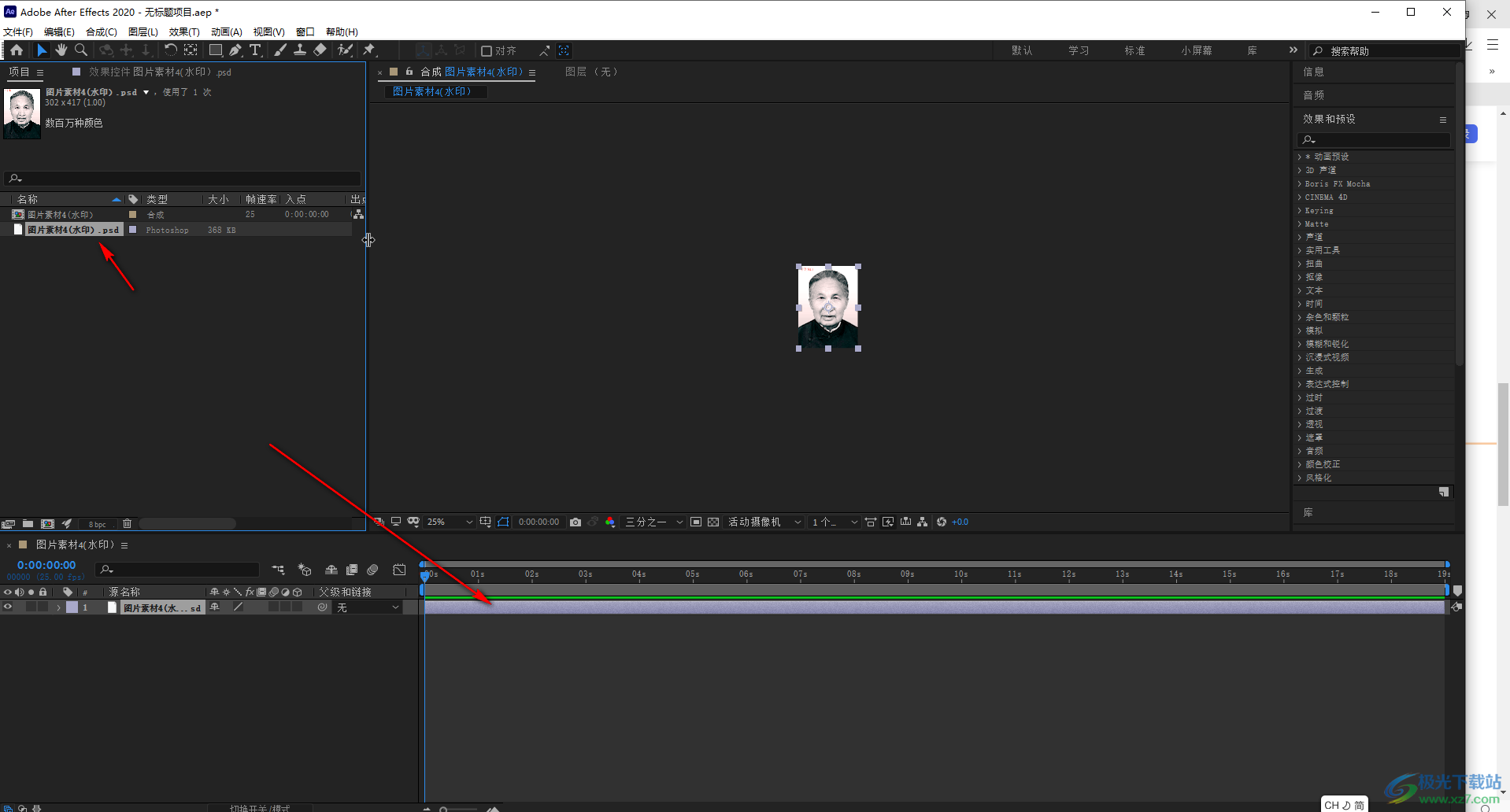Click the Project panel horizontal scrollbar

click(x=187, y=524)
